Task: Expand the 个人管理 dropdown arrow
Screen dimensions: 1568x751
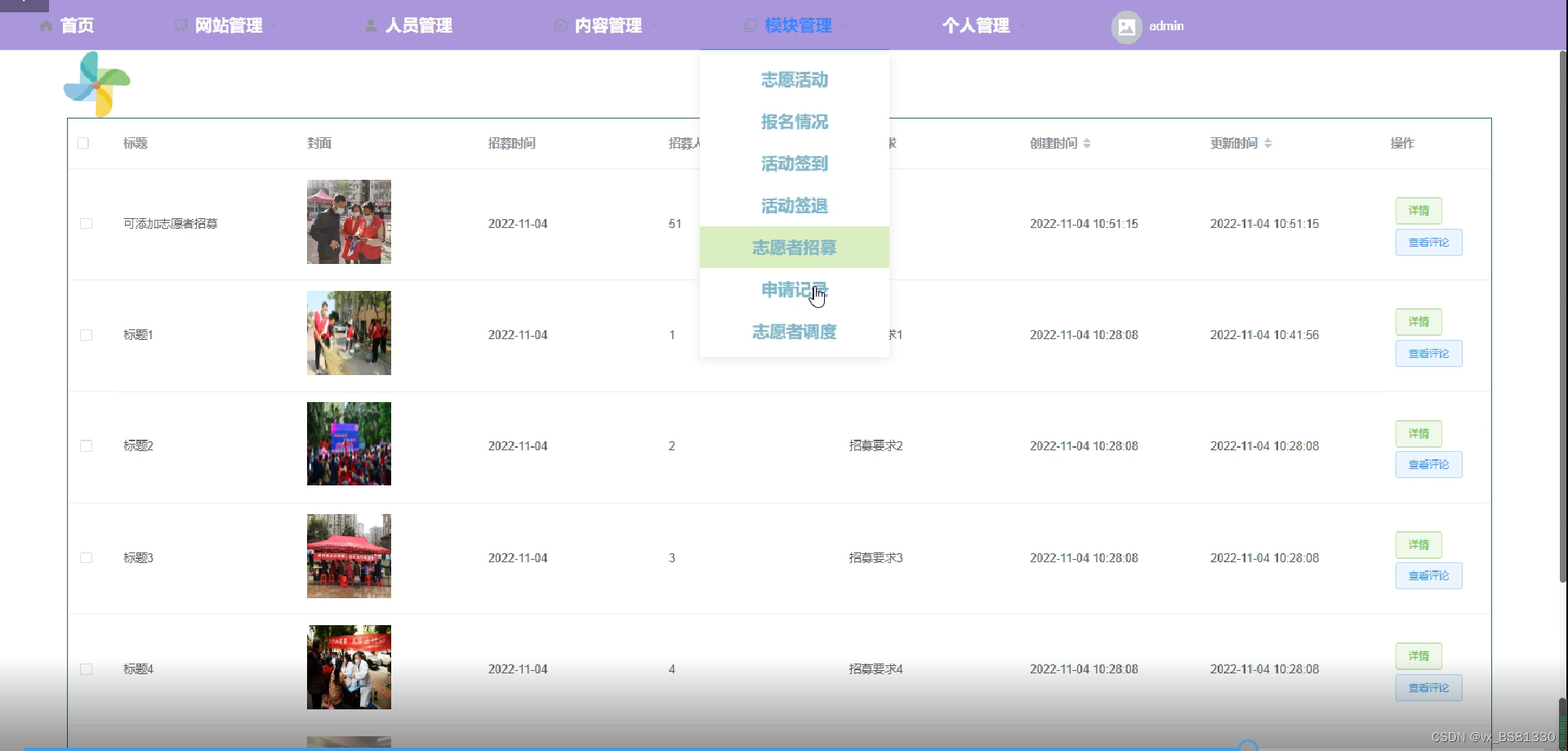Action: (x=1022, y=25)
